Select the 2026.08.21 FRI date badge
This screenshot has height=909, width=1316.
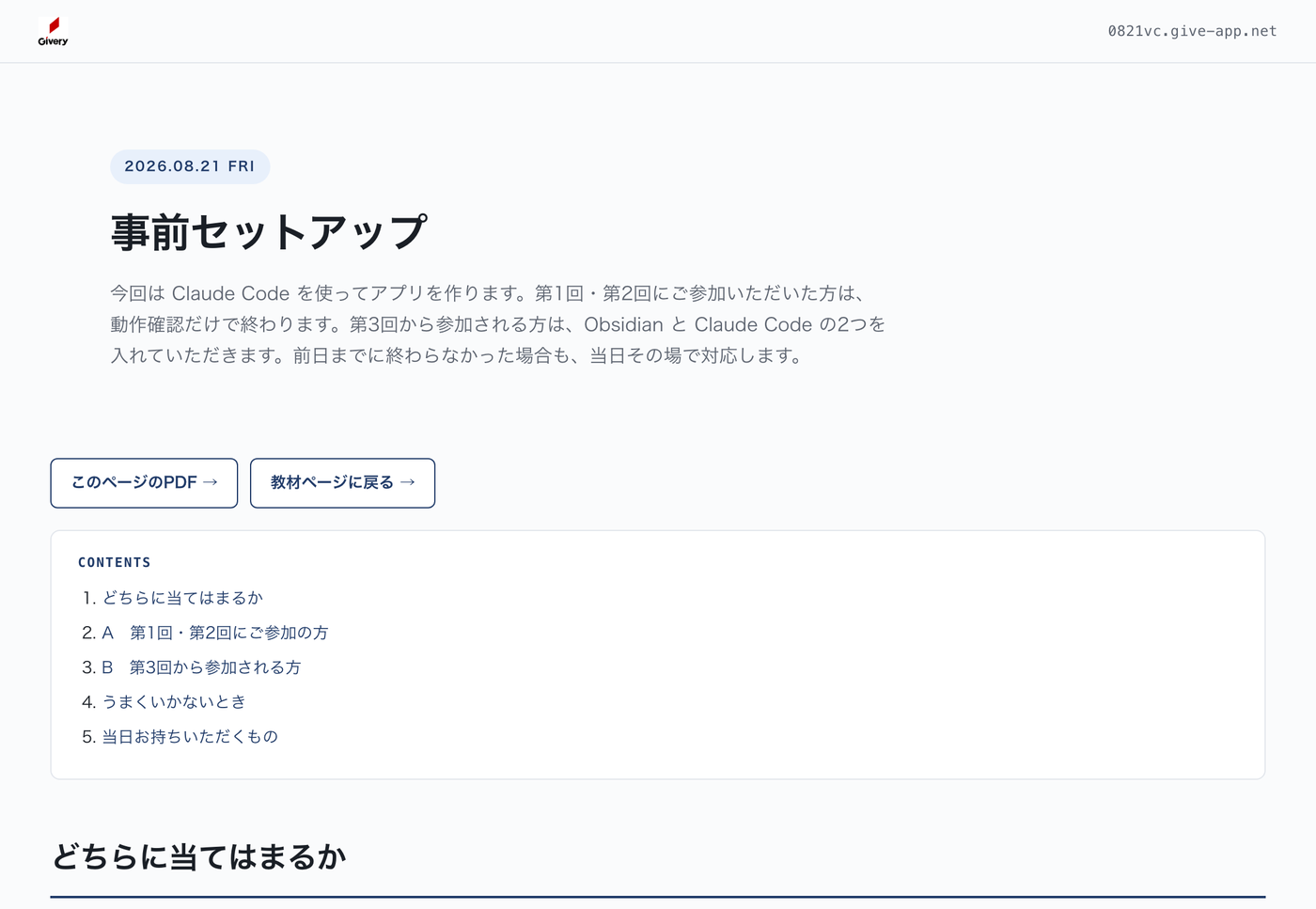tap(190, 166)
